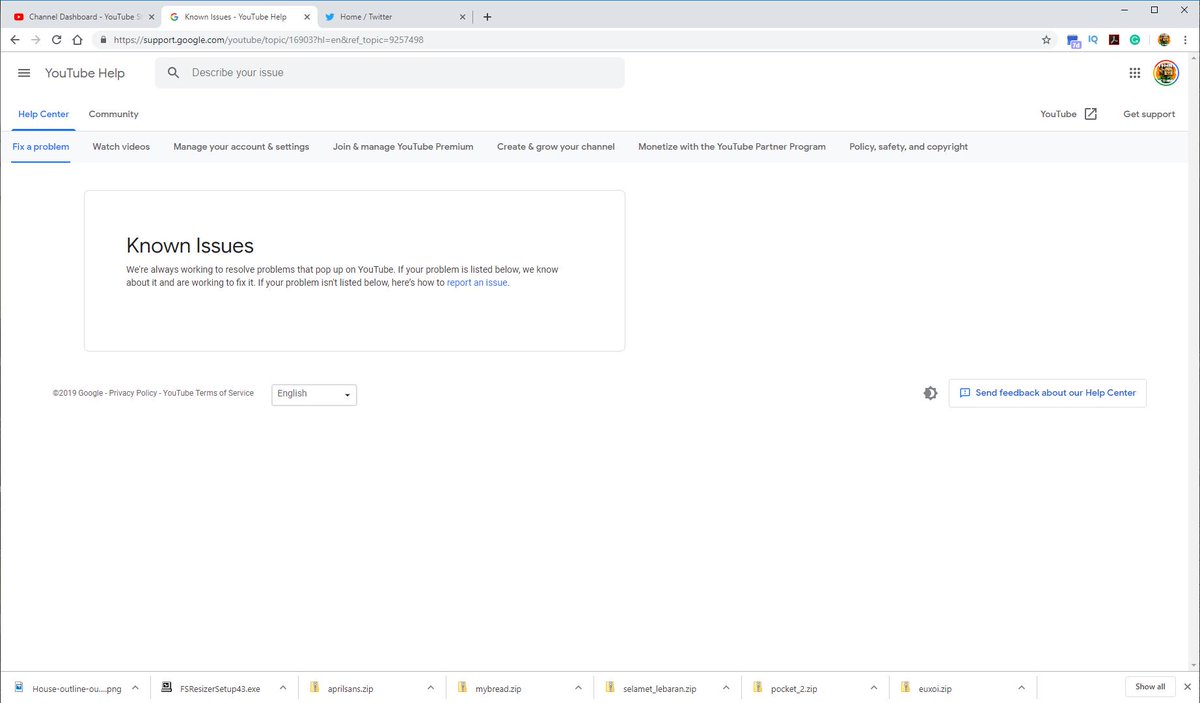Expand options for House-outline png download
The height and width of the screenshot is (703, 1200).
point(135,688)
